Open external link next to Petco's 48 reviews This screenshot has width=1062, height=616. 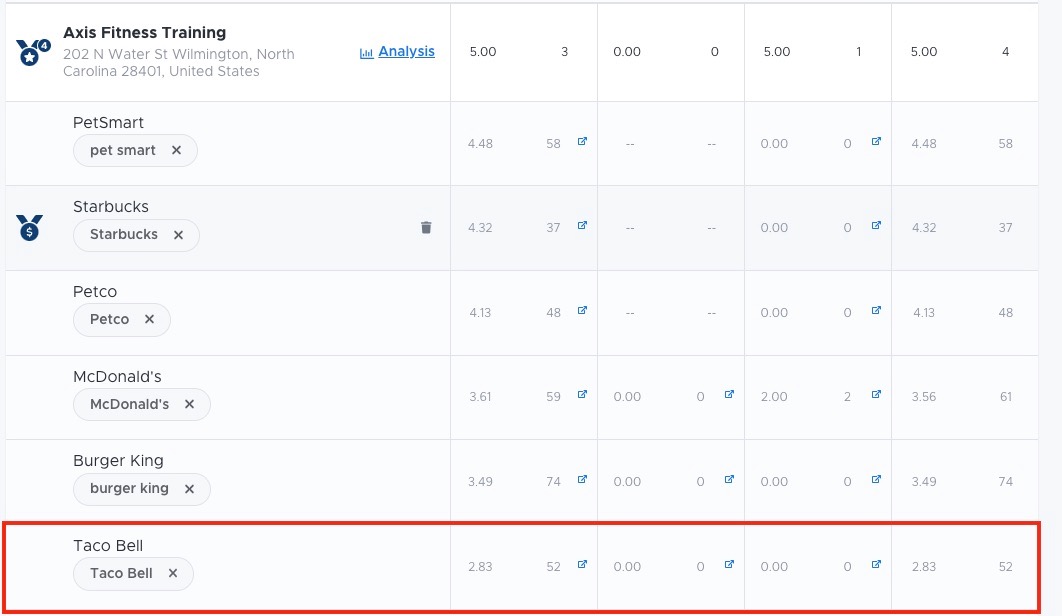click(582, 310)
